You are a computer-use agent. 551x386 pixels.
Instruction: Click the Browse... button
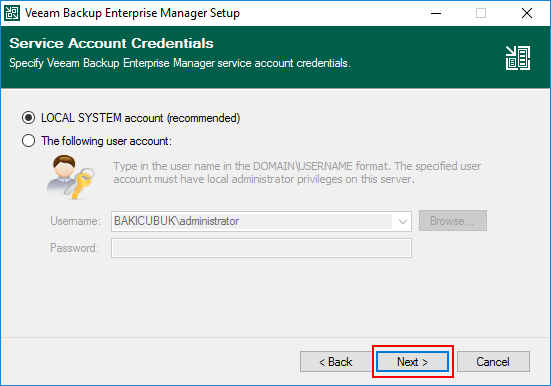[453, 221]
